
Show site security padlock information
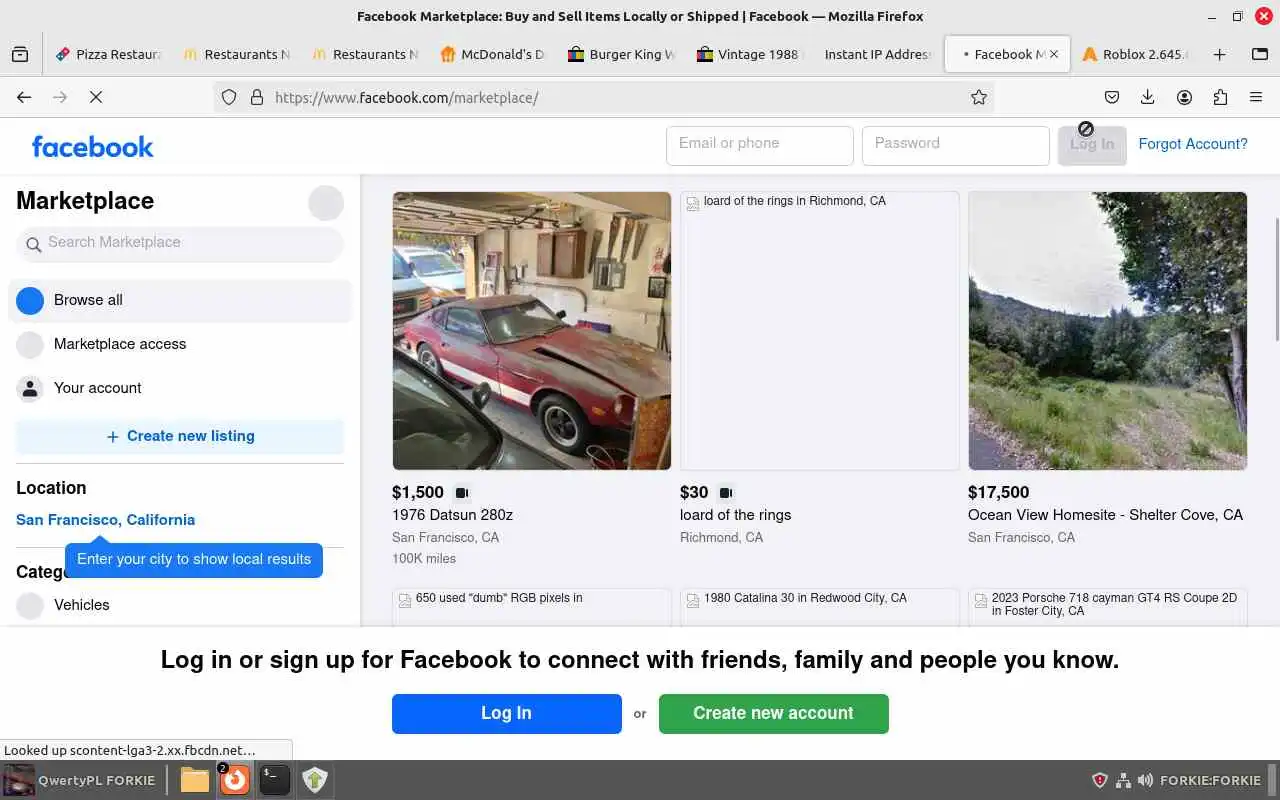click(257, 97)
